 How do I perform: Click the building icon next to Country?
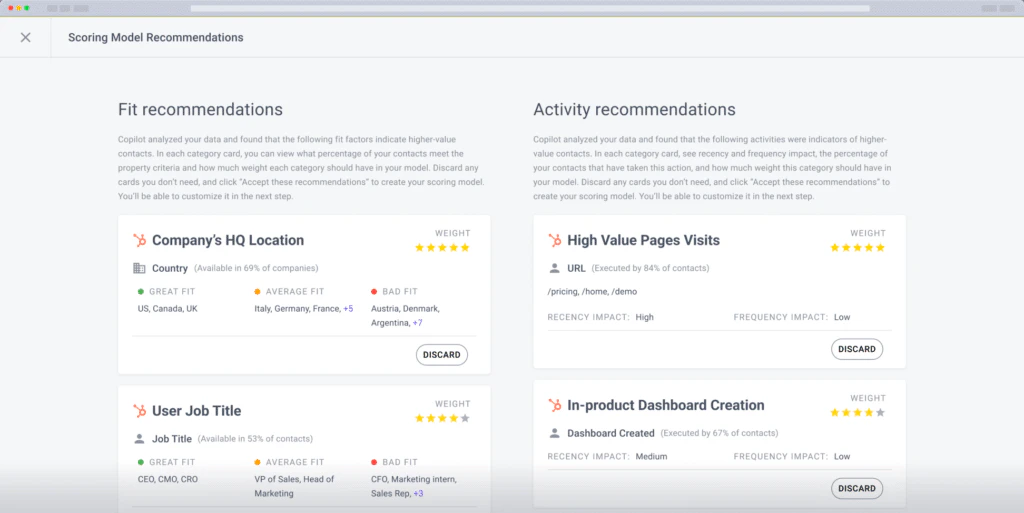pos(139,268)
